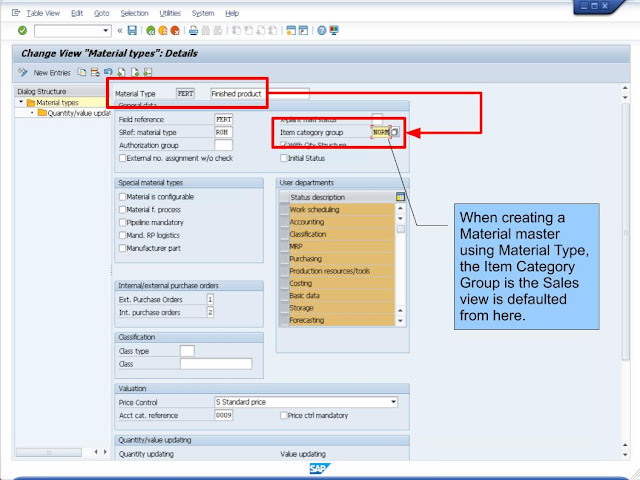
Task: Click the red Cancel icon
Action: [175, 30]
